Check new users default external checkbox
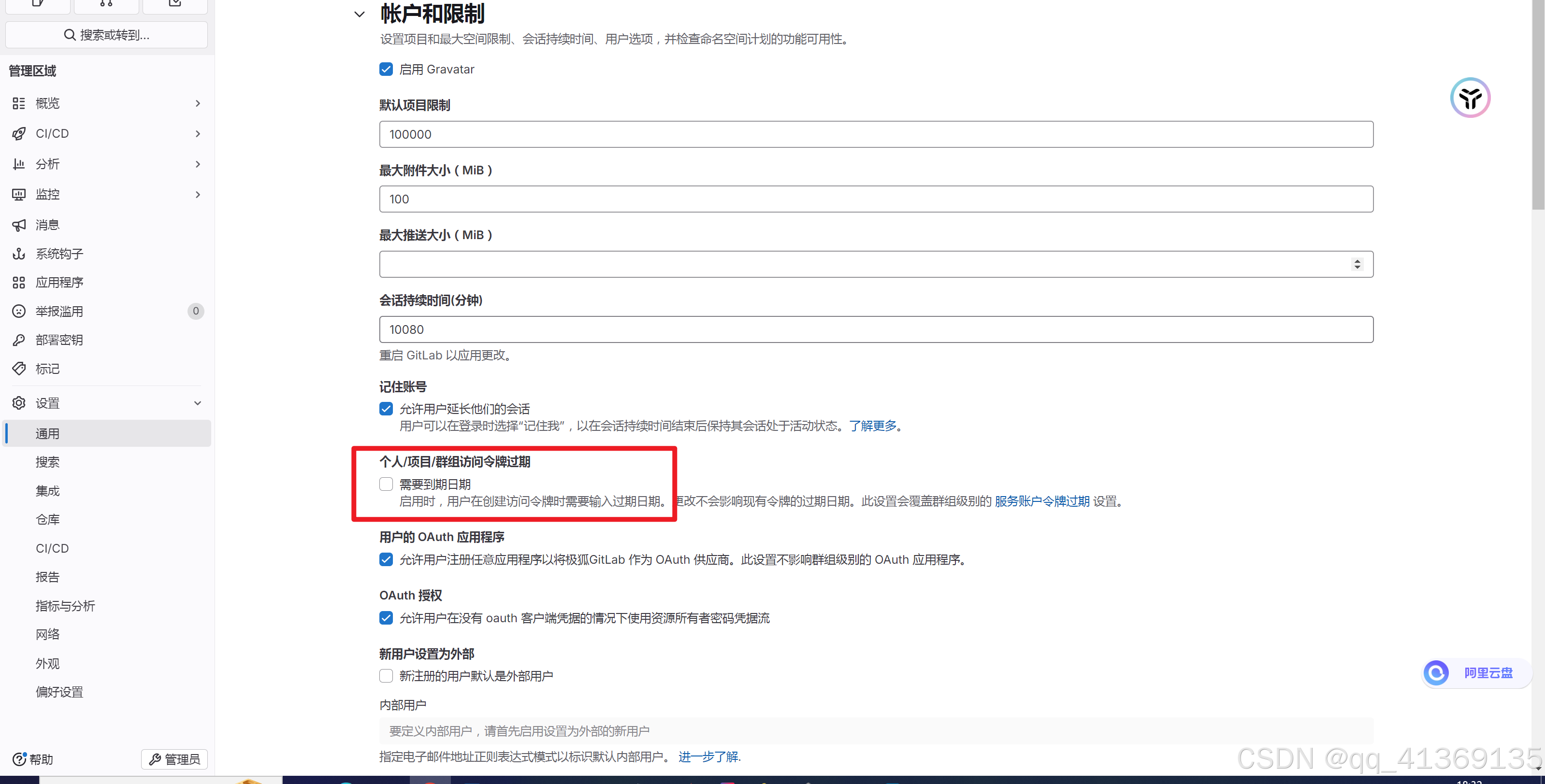Image resolution: width=1545 pixels, height=784 pixels. [x=386, y=676]
